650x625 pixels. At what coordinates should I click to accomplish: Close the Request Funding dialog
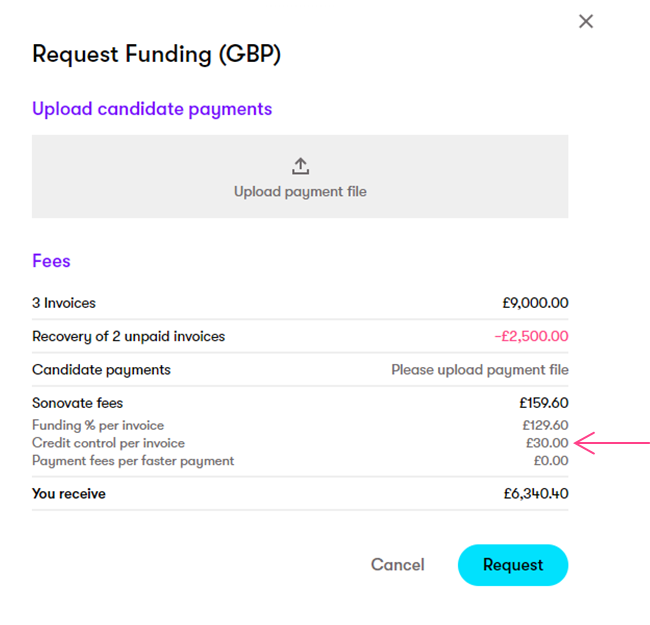(x=586, y=21)
